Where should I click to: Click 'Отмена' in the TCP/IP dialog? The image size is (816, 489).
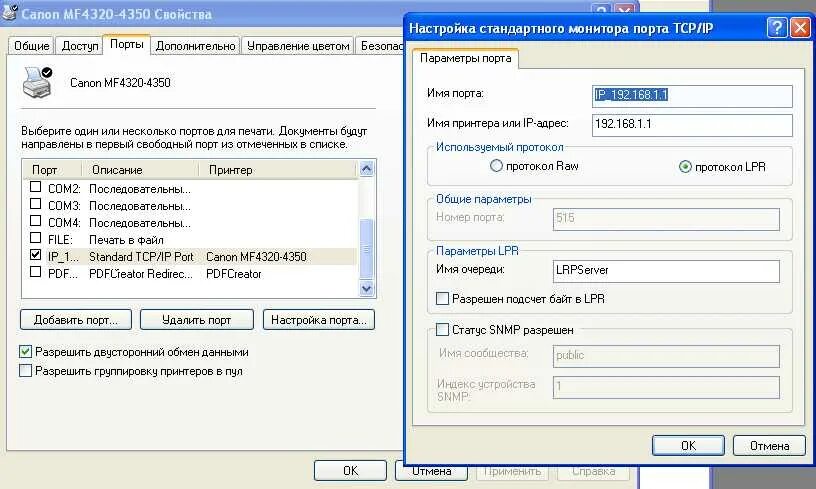[x=769, y=446]
